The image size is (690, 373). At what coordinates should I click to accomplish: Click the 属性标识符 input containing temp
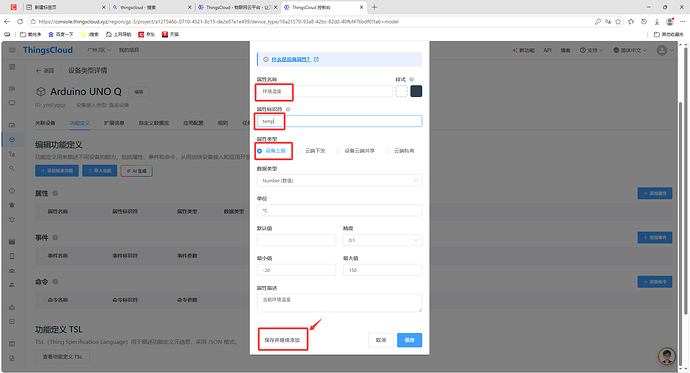click(339, 121)
